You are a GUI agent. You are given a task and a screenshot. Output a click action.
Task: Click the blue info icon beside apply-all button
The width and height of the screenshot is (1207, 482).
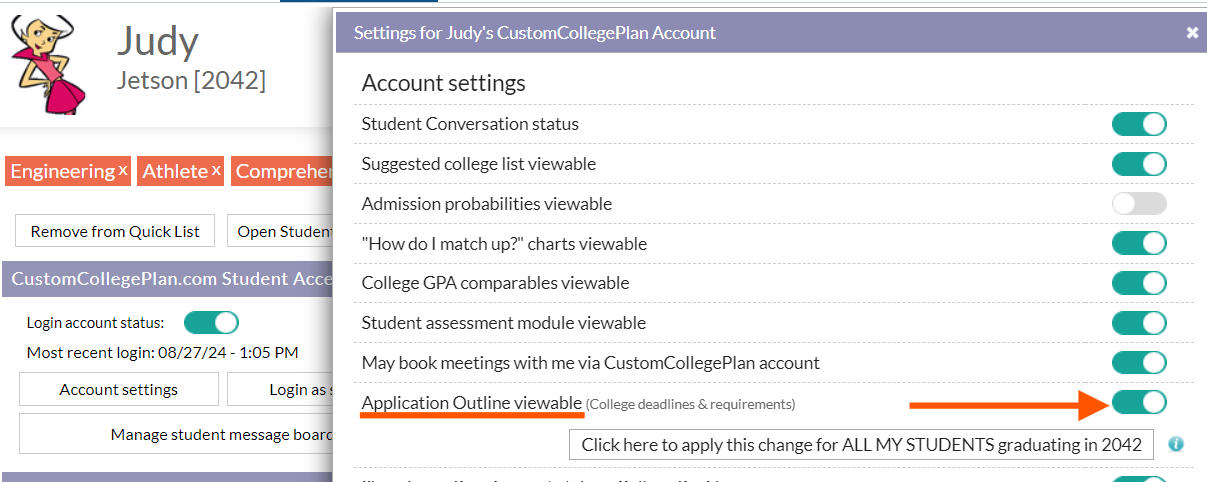click(1176, 444)
